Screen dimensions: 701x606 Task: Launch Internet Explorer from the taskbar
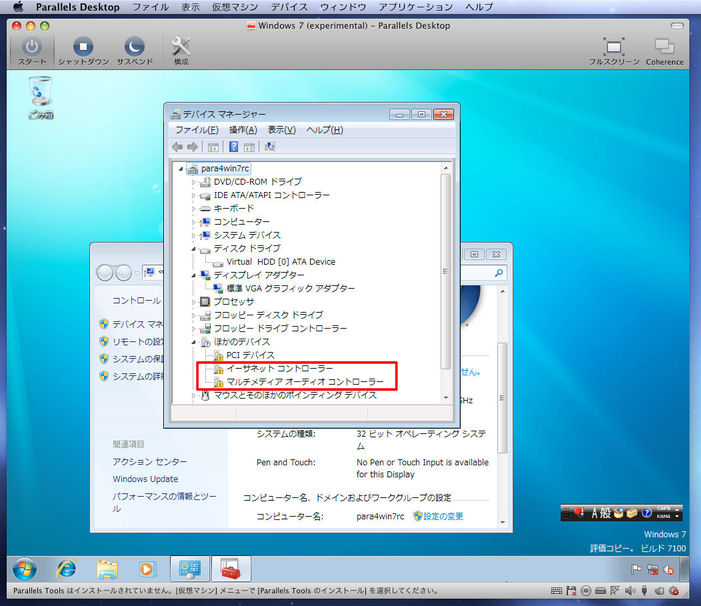66,568
